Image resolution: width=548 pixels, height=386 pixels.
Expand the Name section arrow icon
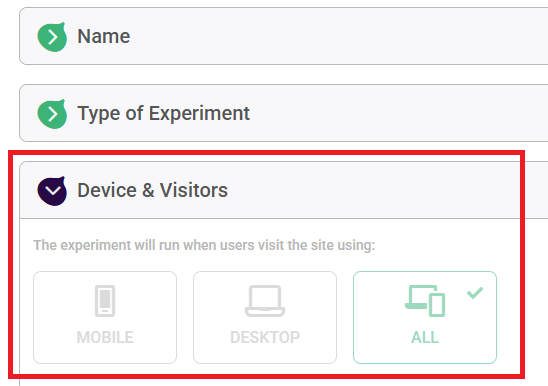[52, 37]
